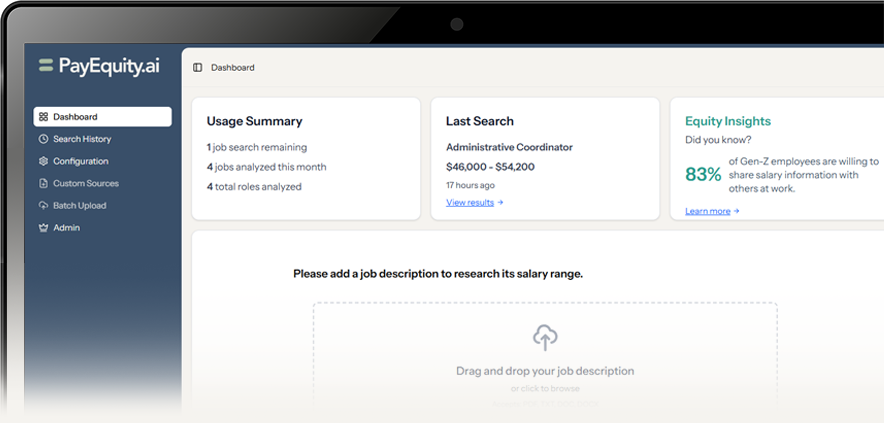Click the cloud upload icon in drop zone

(545, 337)
